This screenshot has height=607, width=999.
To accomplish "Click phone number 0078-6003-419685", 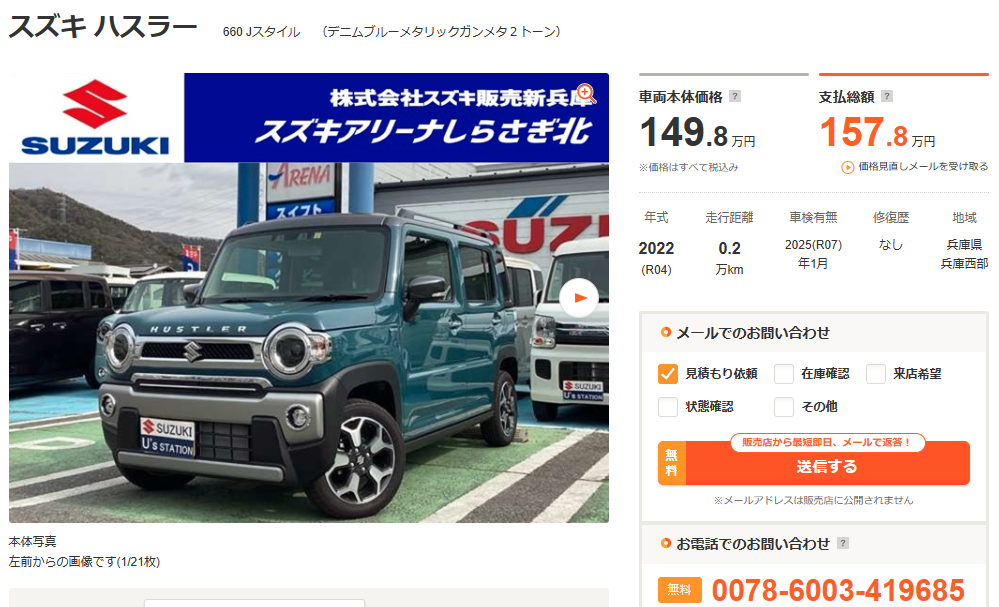I will point(837,590).
